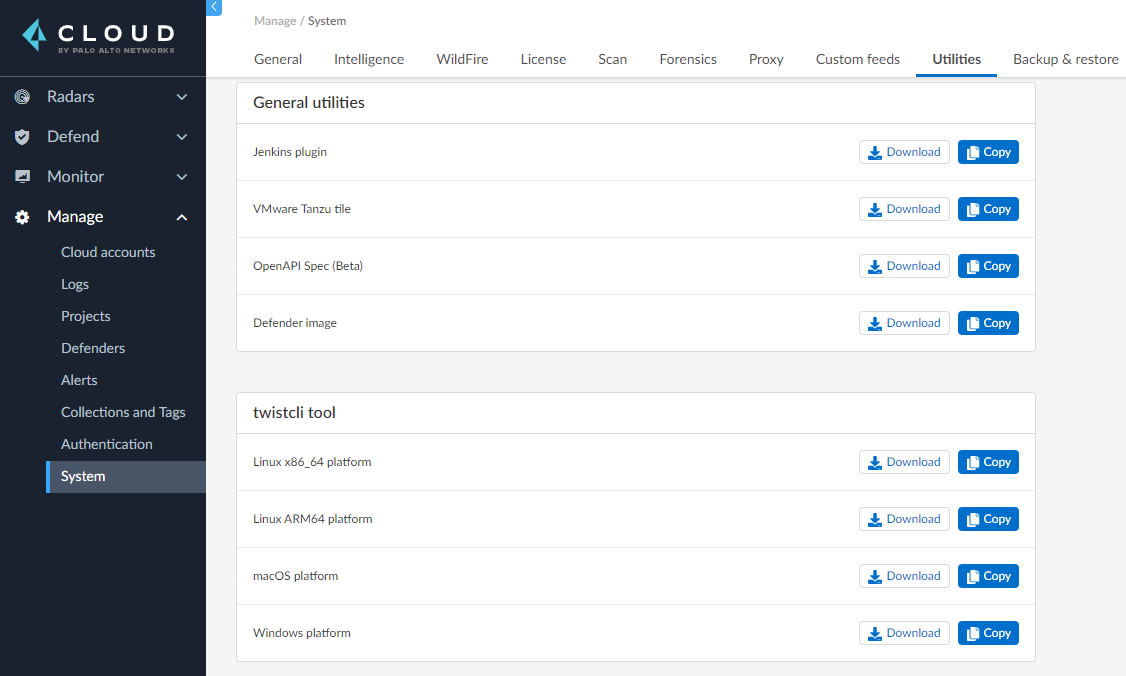Open Alerts in the sidebar
The image size is (1126, 676).
point(79,380)
